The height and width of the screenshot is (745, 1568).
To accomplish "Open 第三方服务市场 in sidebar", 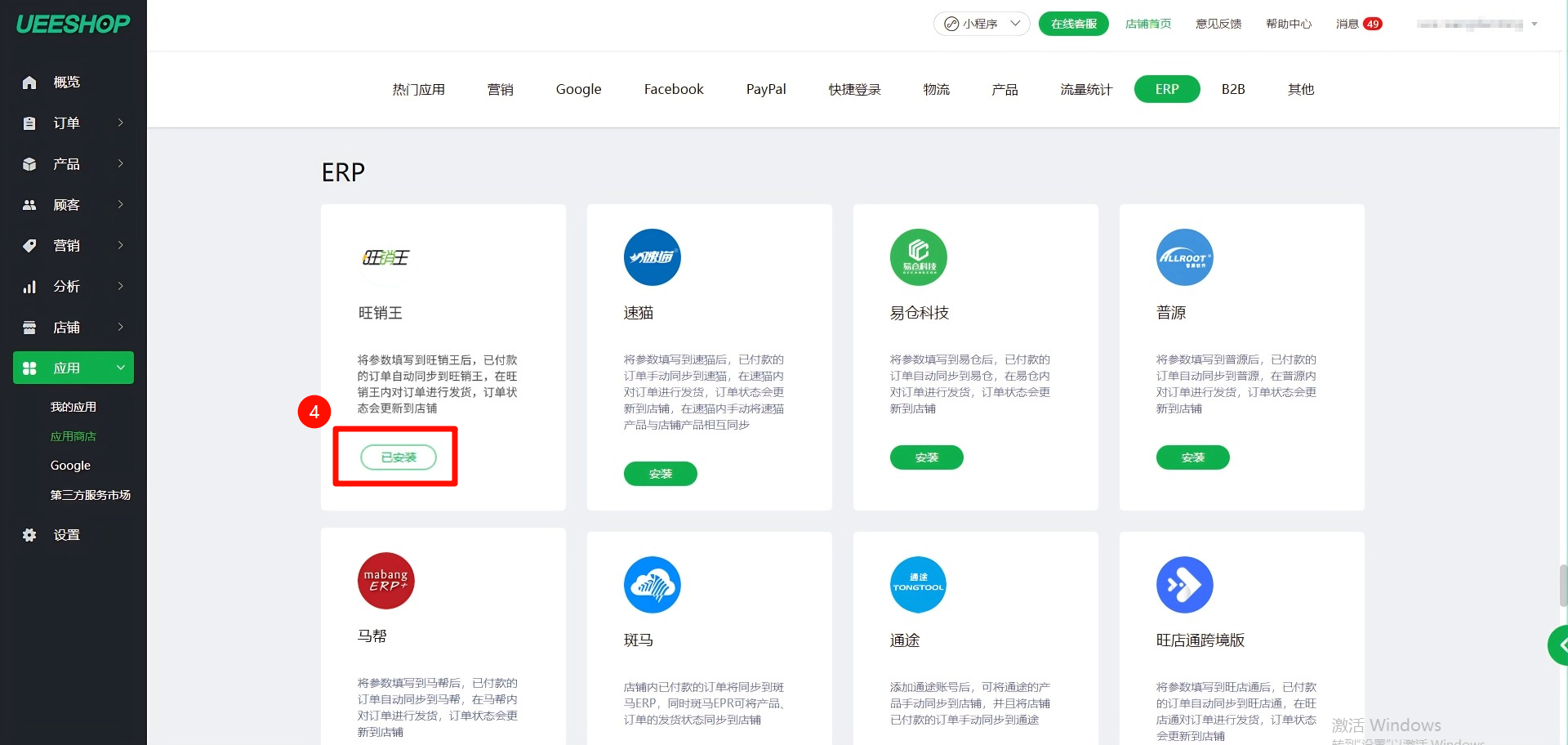I will [x=91, y=495].
